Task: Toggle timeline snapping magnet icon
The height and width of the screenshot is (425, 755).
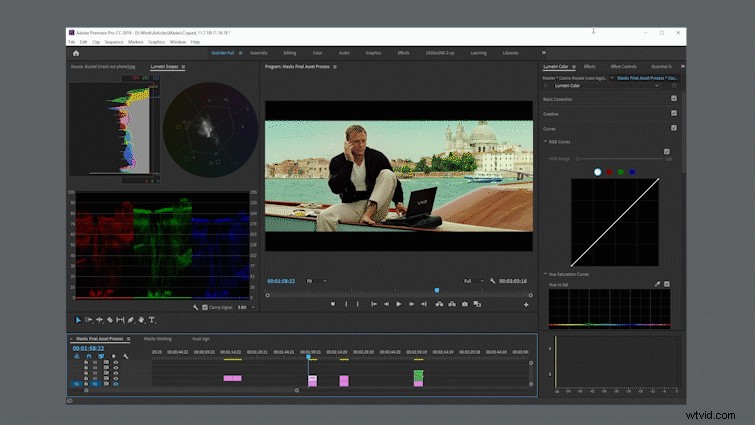Action: pyautogui.click(x=89, y=356)
